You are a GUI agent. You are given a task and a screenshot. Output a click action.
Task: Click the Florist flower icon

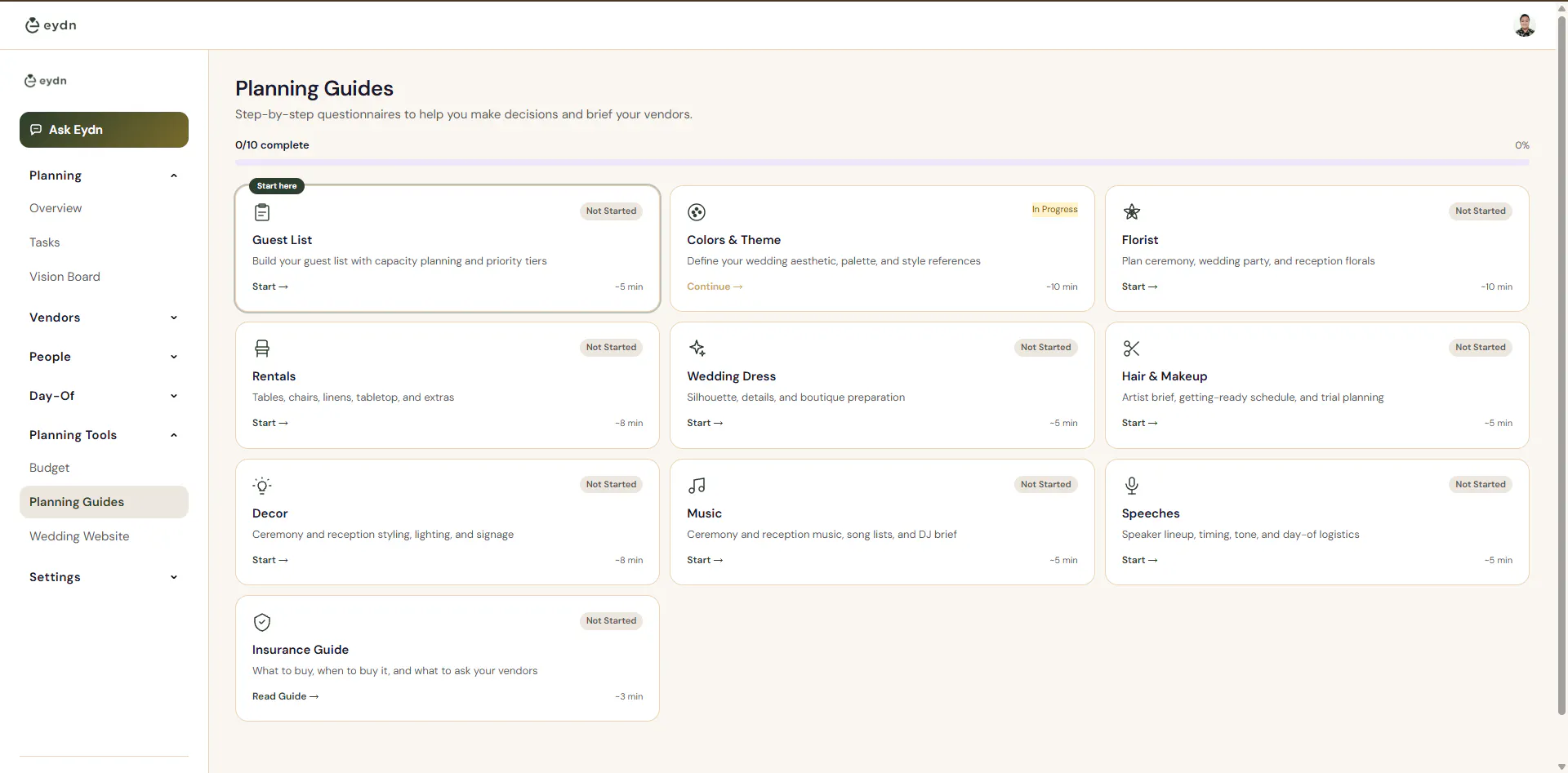(x=1131, y=212)
